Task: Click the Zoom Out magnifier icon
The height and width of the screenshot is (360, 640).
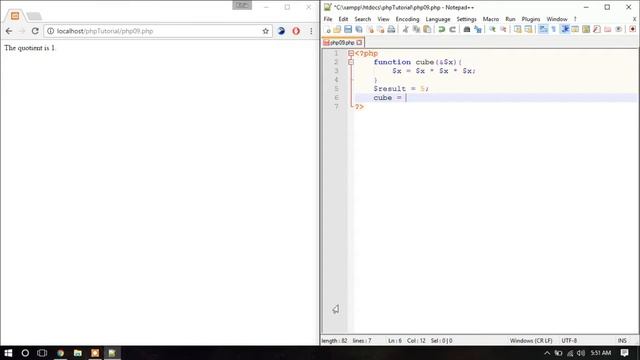Action: pos(503,29)
